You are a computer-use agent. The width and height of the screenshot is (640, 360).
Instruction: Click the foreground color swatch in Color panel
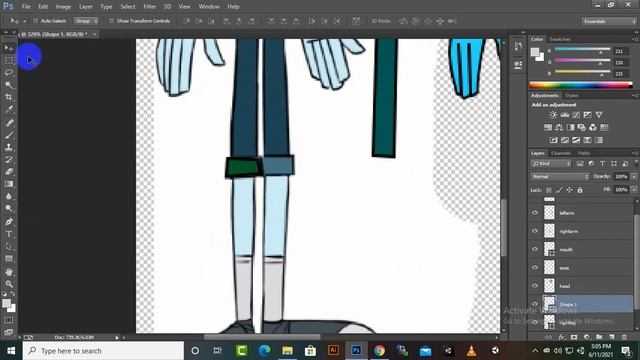coord(535,52)
